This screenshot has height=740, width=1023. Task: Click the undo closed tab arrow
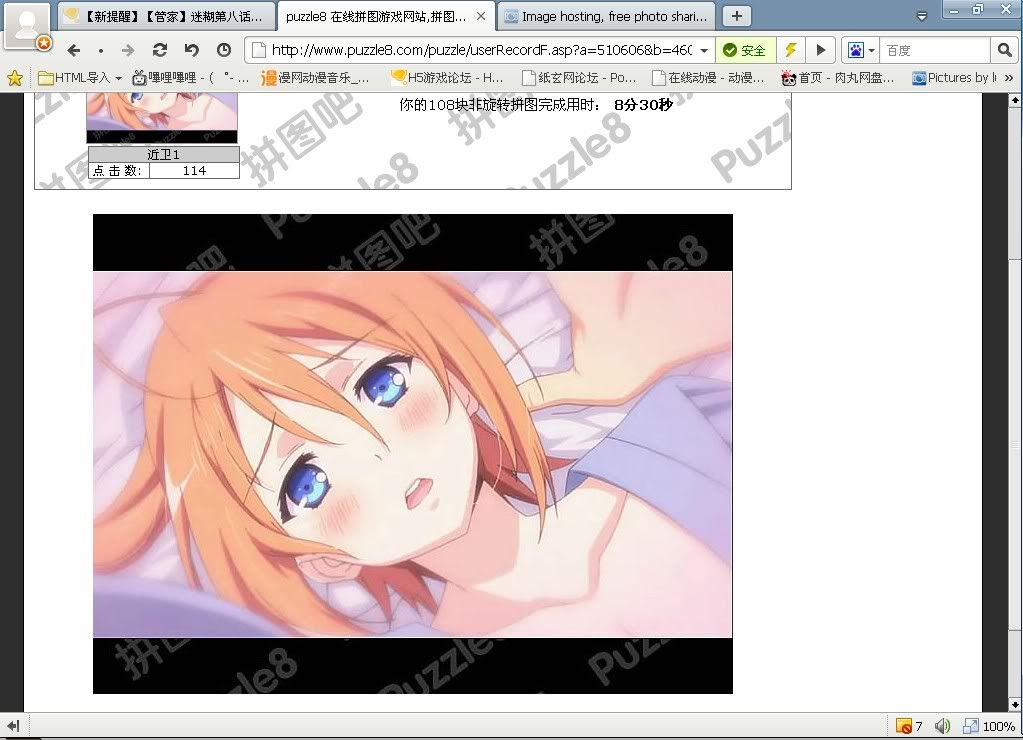tap(191, 50)
